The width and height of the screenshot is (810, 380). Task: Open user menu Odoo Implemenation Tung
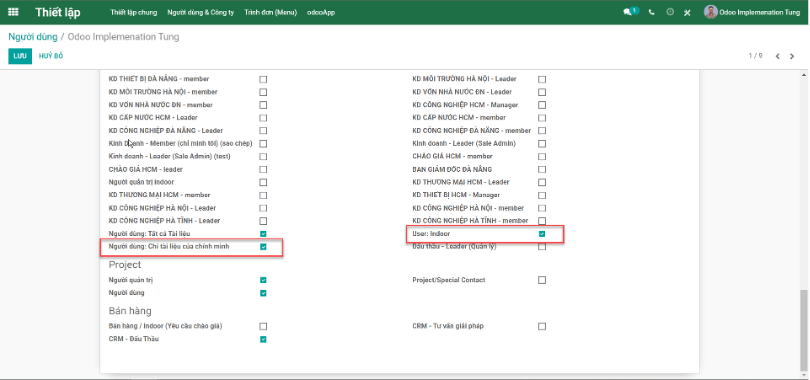tap(752, 12)
